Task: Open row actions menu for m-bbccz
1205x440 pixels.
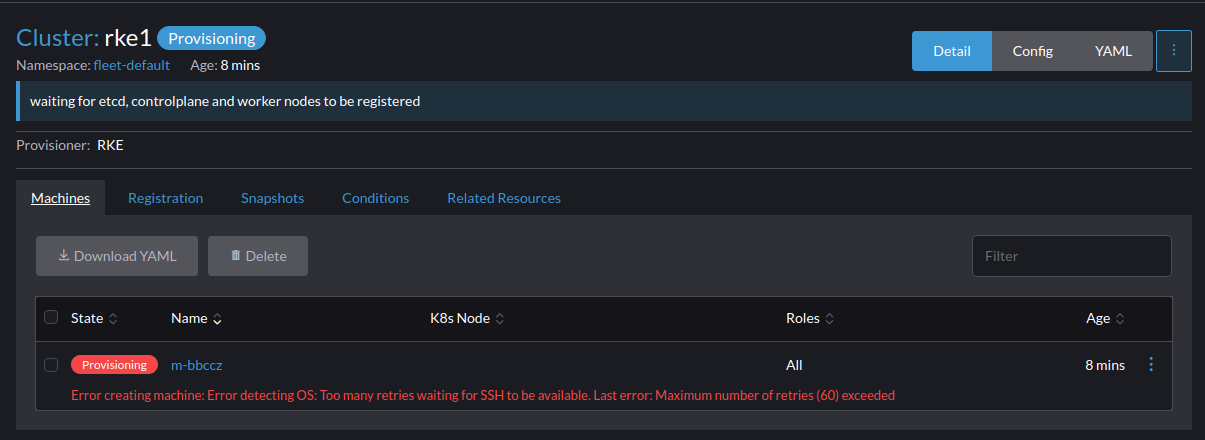Action: coord(1151,365)
